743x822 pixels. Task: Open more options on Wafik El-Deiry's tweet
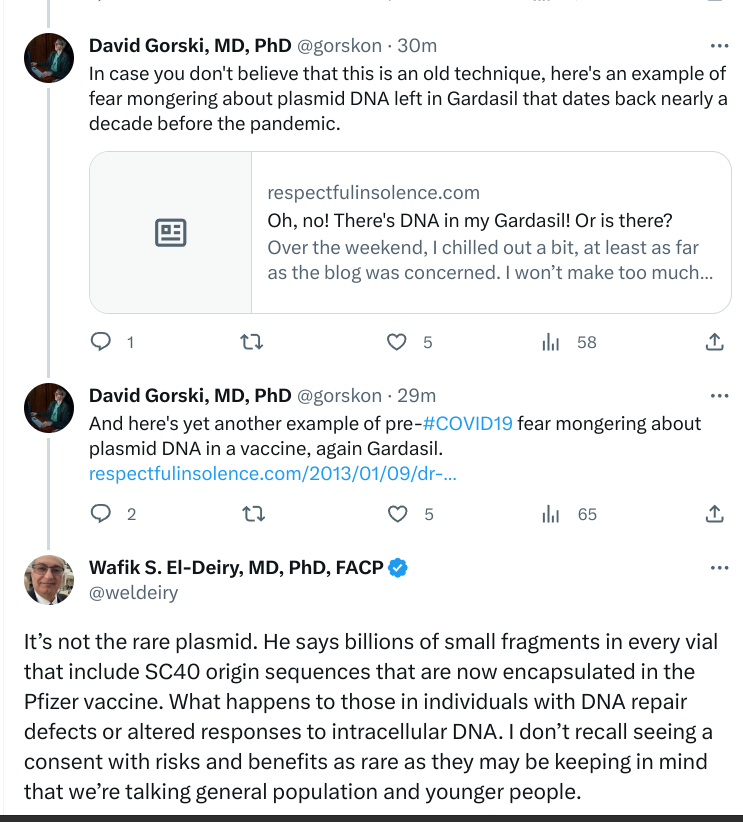(718, 568)
